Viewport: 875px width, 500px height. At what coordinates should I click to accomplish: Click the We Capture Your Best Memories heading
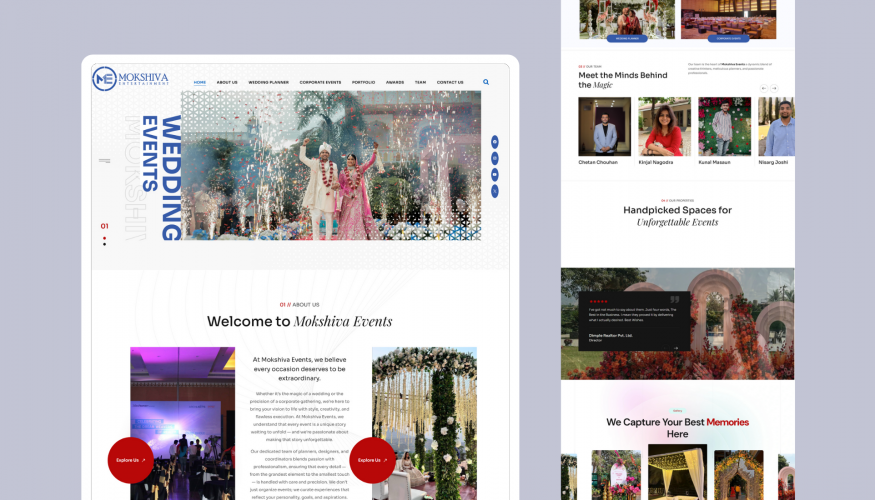tap(677, 427)
